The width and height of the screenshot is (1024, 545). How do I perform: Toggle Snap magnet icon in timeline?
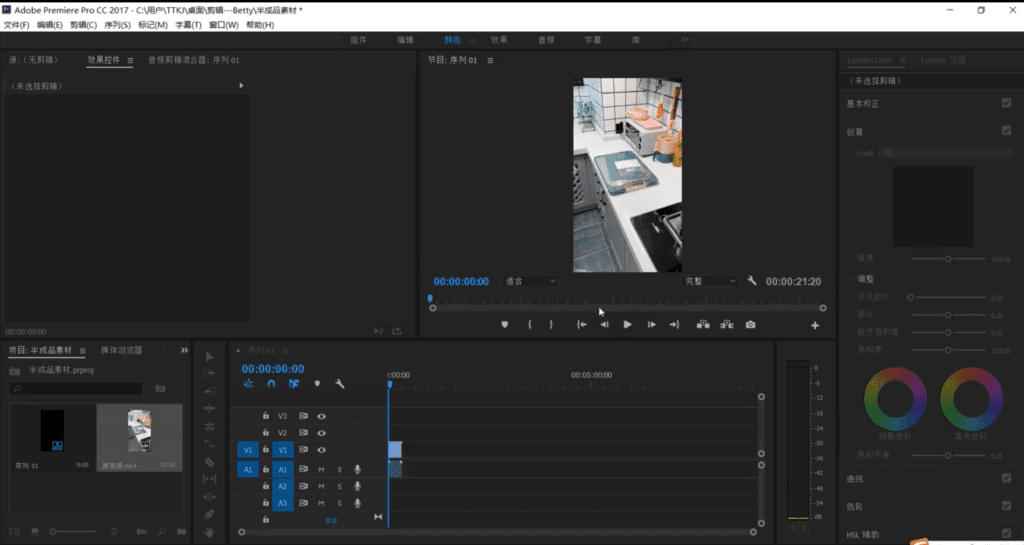(x=271, y=384)
